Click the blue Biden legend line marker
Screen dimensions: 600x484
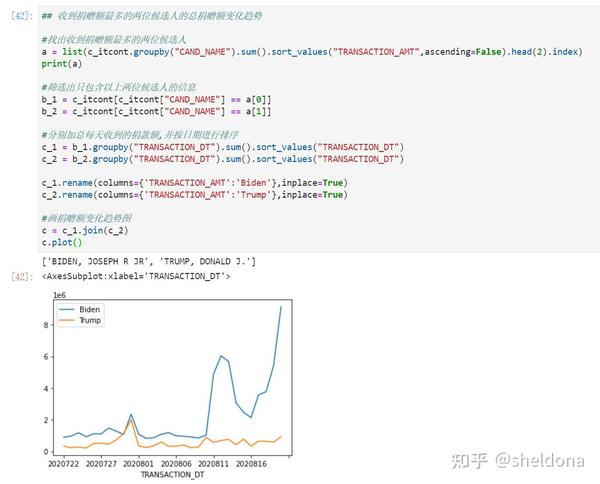pyautogui.click(x=68, y=312)
